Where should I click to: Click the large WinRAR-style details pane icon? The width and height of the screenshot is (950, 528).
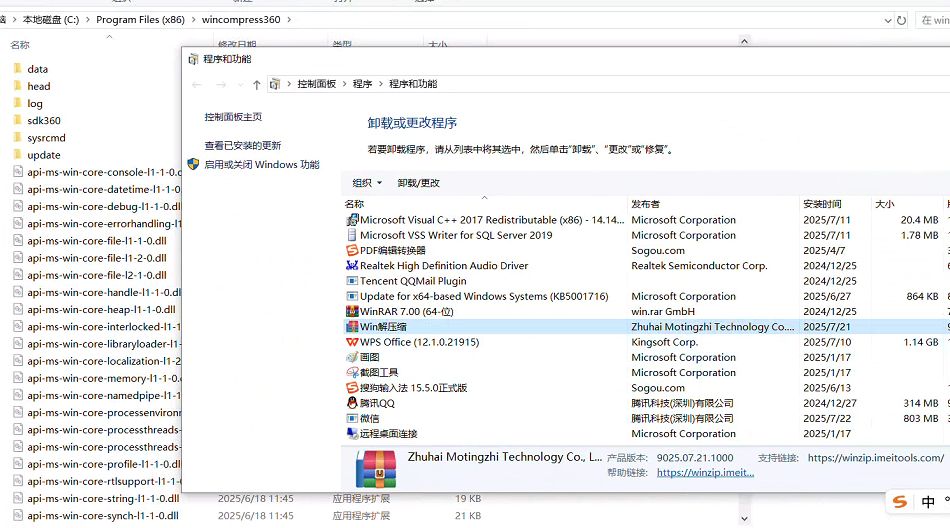[376, 469]
